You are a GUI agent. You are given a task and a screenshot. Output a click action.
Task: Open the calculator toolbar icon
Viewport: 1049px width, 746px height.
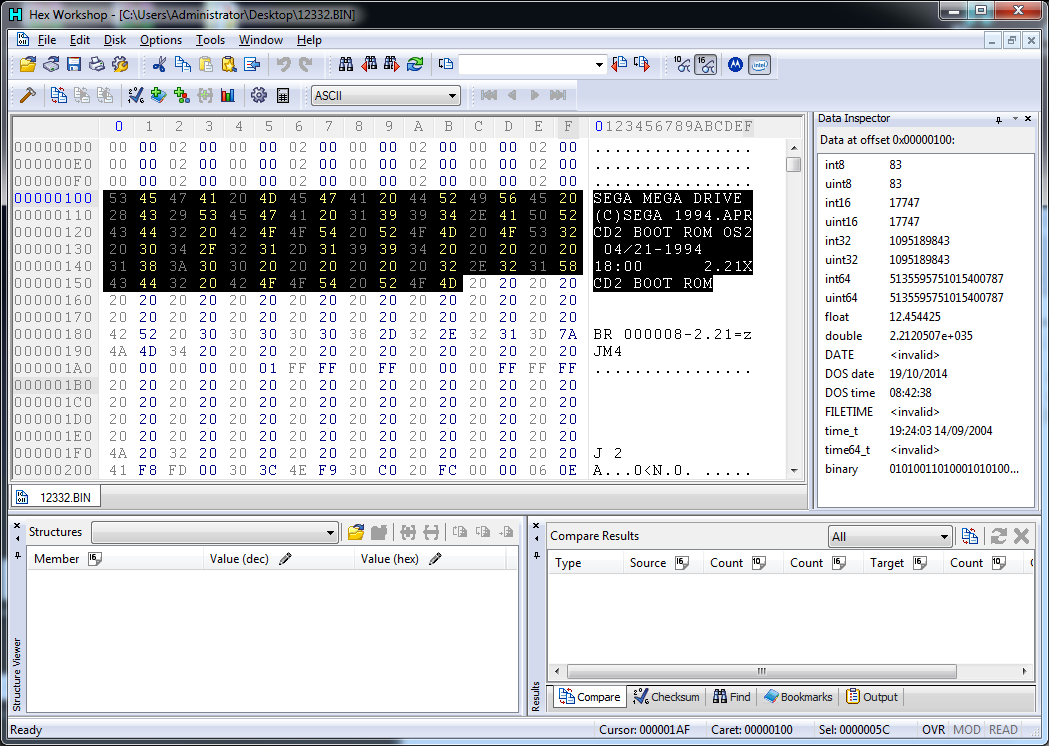click(283, 96)
